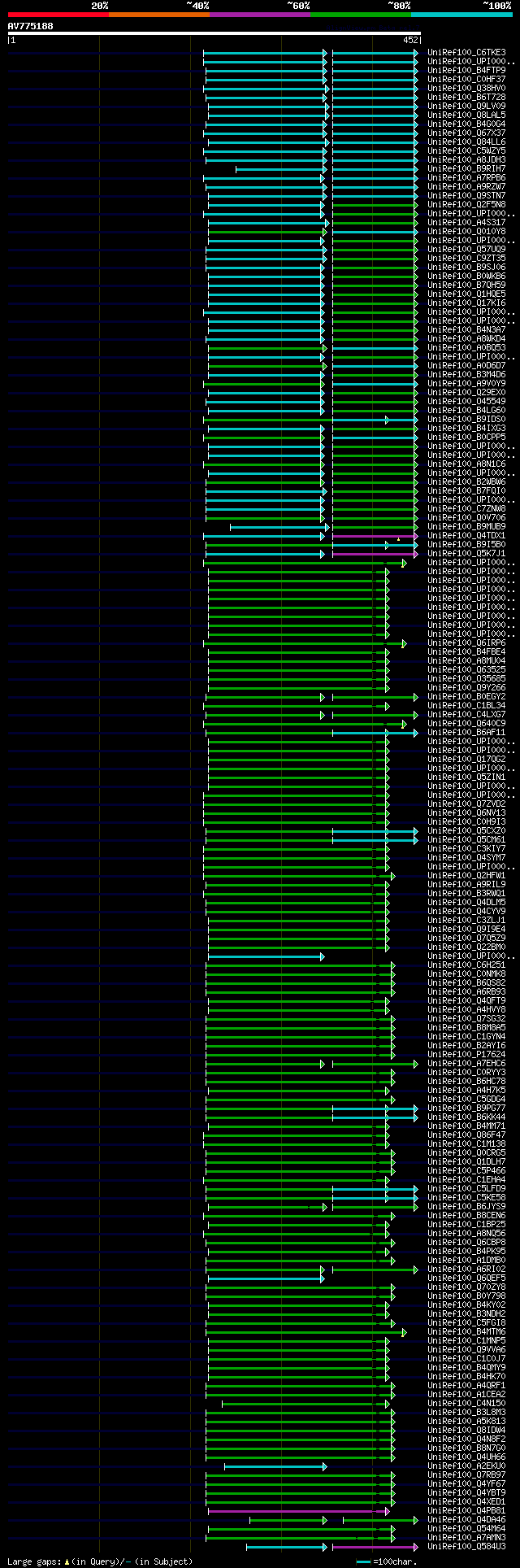Click the 452 query end label
520x1568 pixels.
[410, 40]
